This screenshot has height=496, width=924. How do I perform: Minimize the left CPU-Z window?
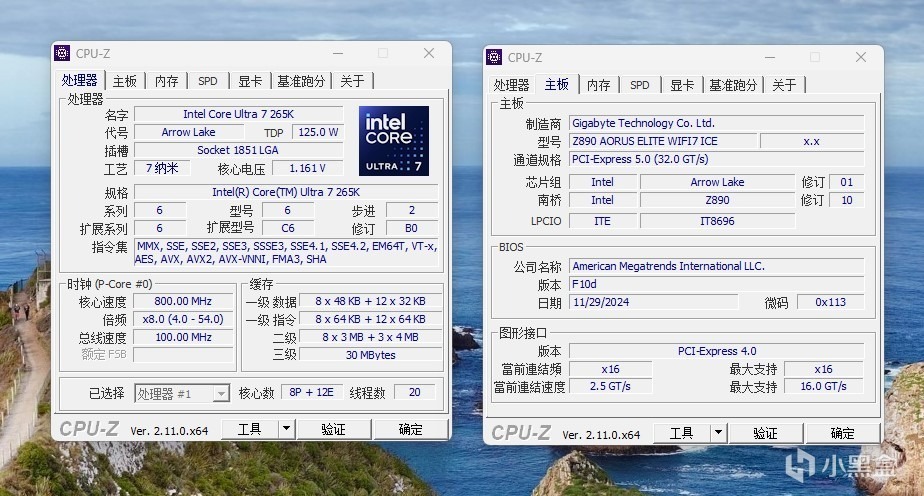pyautogui.click(x=338, y=53)
